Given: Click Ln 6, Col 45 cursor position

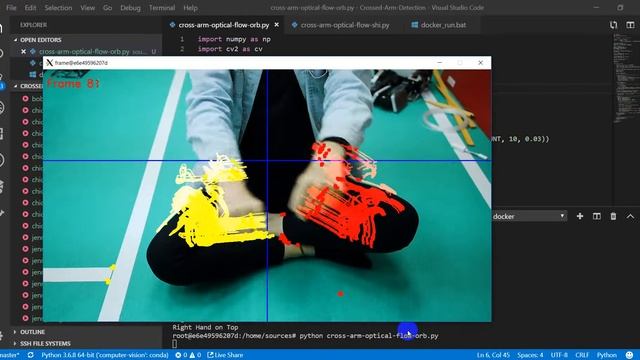Looking at the screenshot, I should pyautogui.click(x=493, y=355).
